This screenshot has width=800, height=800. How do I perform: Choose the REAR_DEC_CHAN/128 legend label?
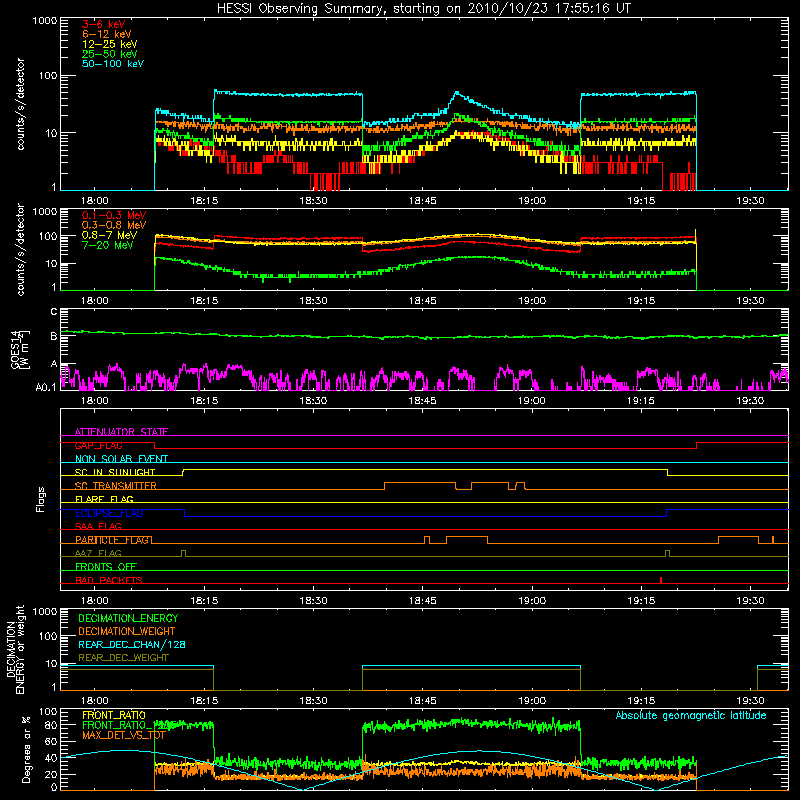click(x=132, y=645)
